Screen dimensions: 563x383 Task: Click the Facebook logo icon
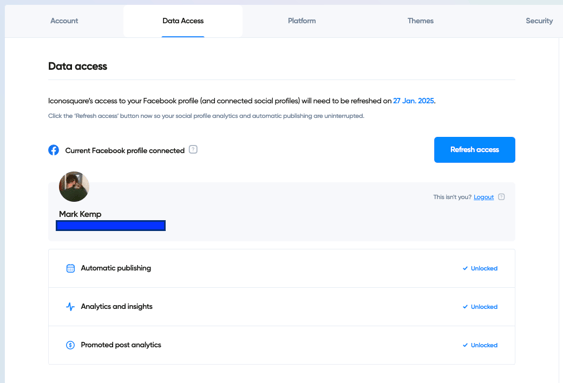pyautogui.click(x=53, y=150)
